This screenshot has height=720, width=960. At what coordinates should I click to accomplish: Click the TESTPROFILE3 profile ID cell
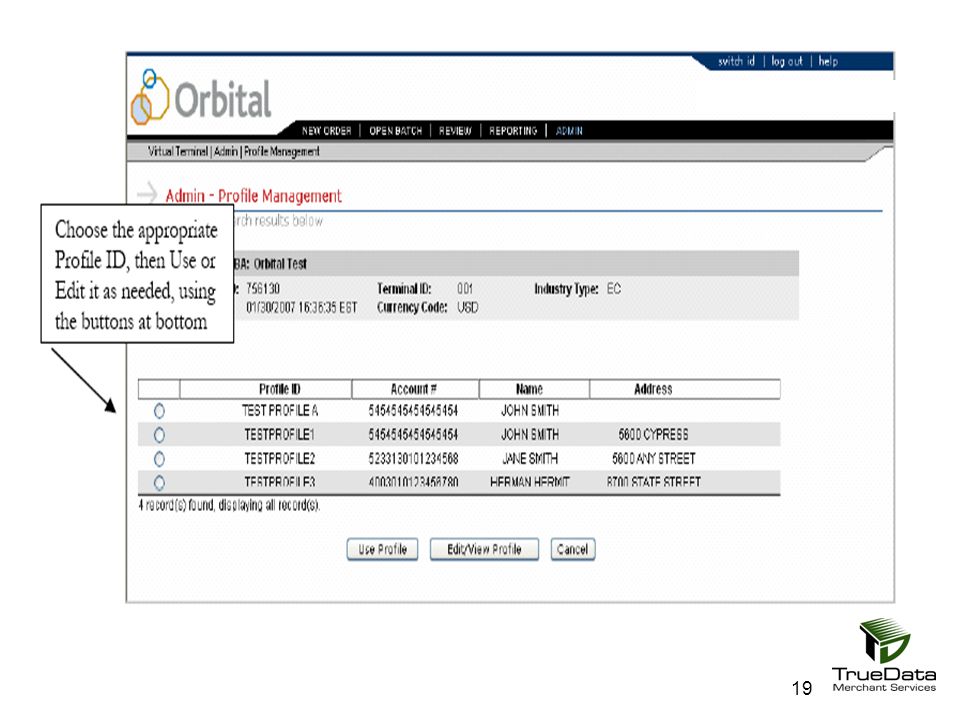click(x=280, y=482)
